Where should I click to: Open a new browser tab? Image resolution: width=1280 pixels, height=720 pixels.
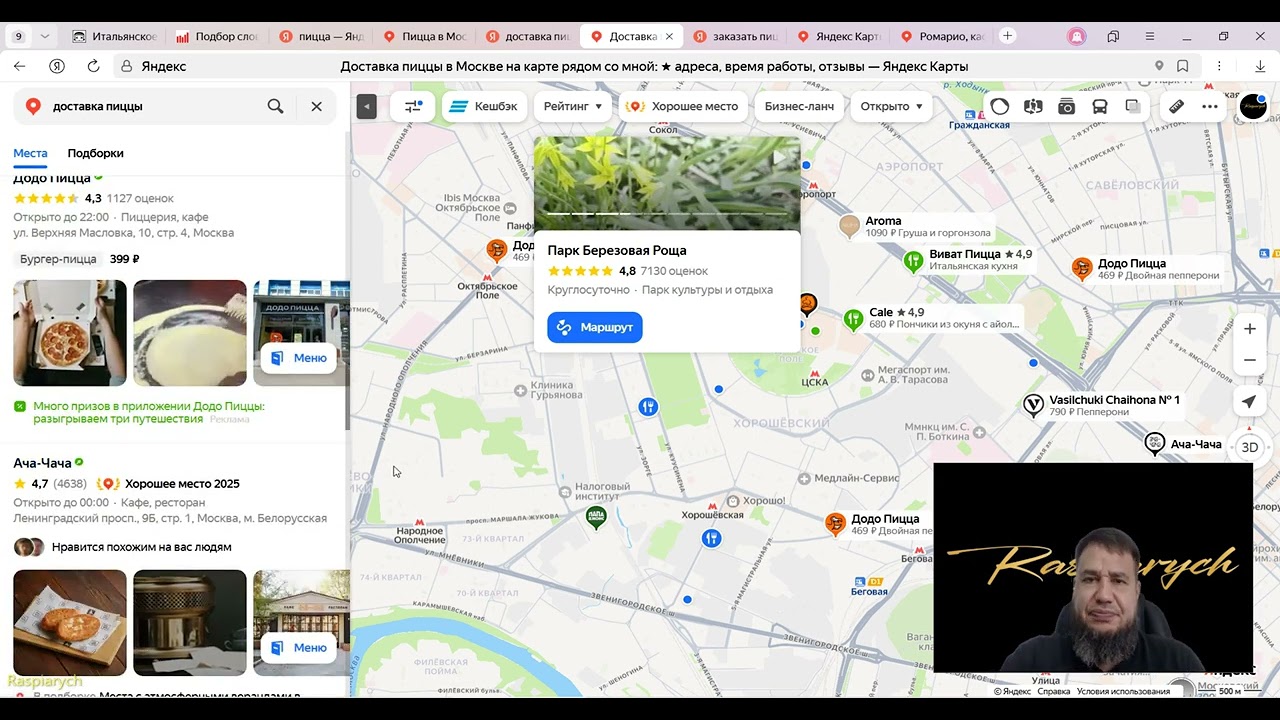(x=1007, y=36)
